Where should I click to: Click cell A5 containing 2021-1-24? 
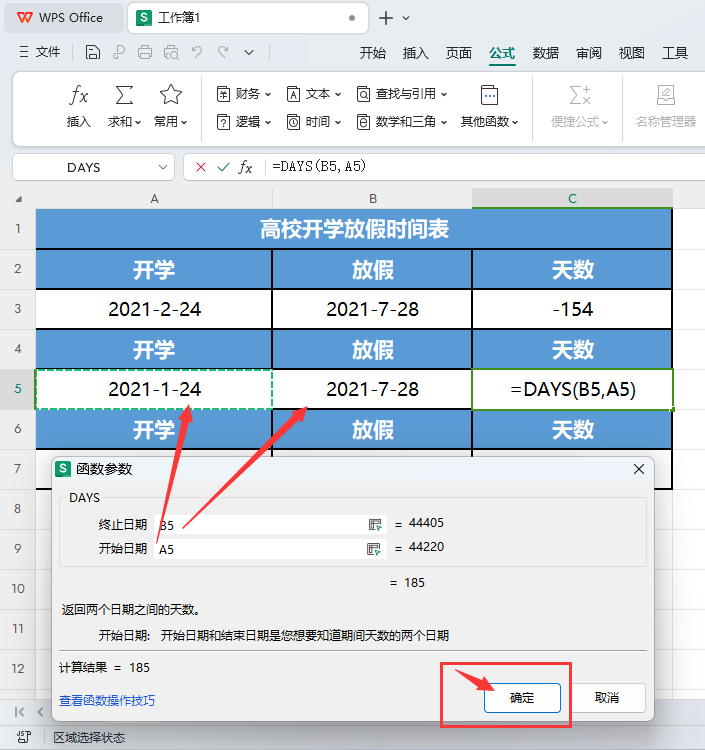[154, 389]
